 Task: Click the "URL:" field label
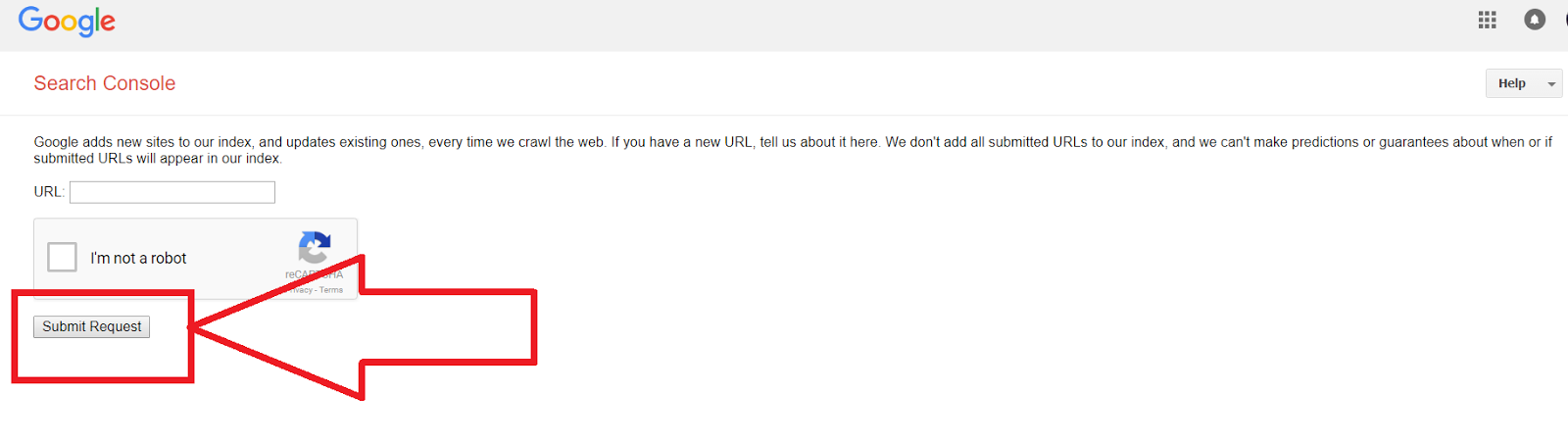click(49, 192)
